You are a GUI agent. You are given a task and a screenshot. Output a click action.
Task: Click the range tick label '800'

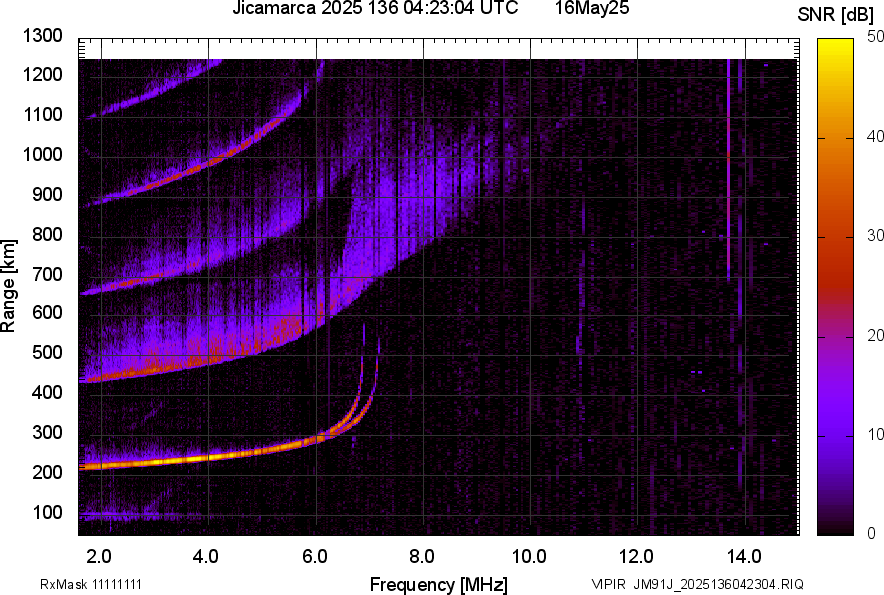[47, 234]
